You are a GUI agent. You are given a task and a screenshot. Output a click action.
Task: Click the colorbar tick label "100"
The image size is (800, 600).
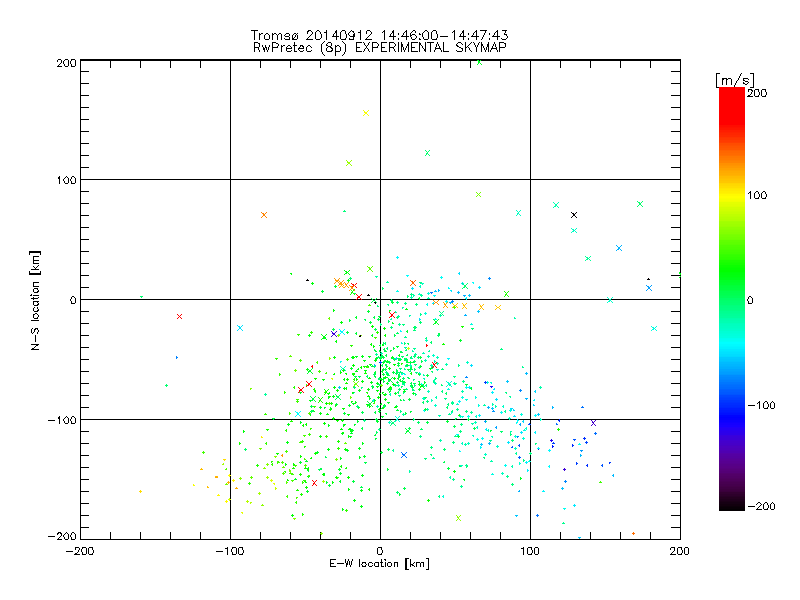(x=757, y=195)
